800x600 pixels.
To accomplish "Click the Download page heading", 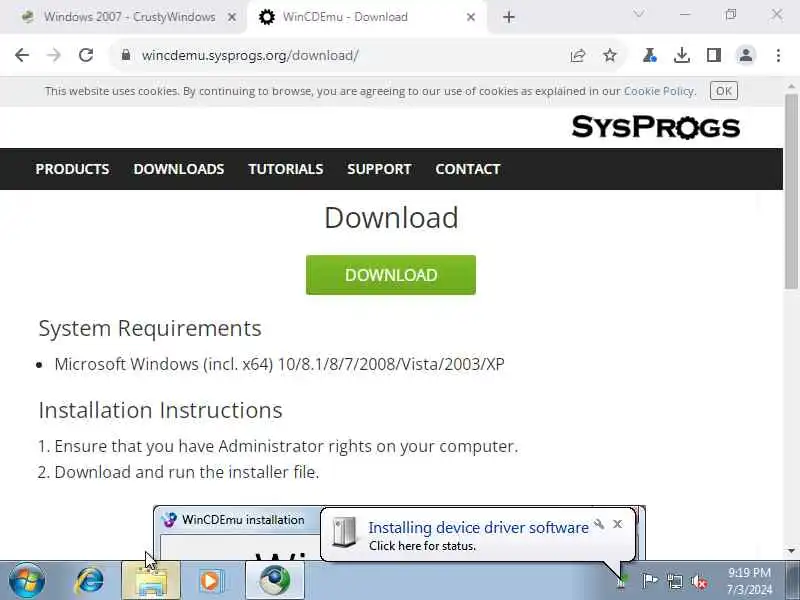I will click(391, 218).
